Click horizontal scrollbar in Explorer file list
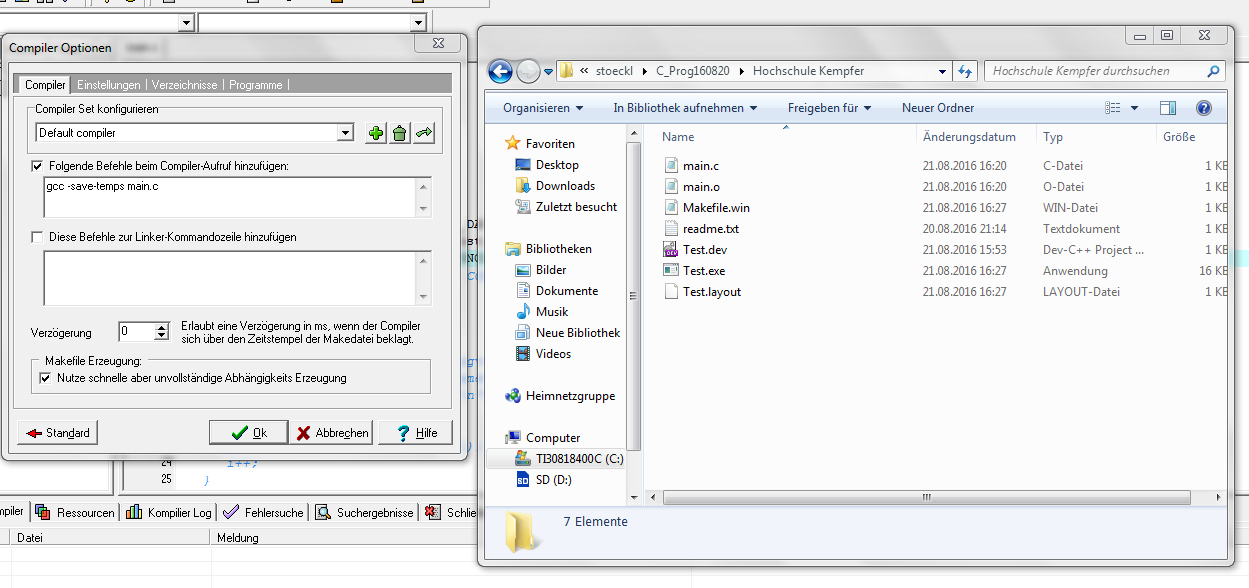 point(926,497)
